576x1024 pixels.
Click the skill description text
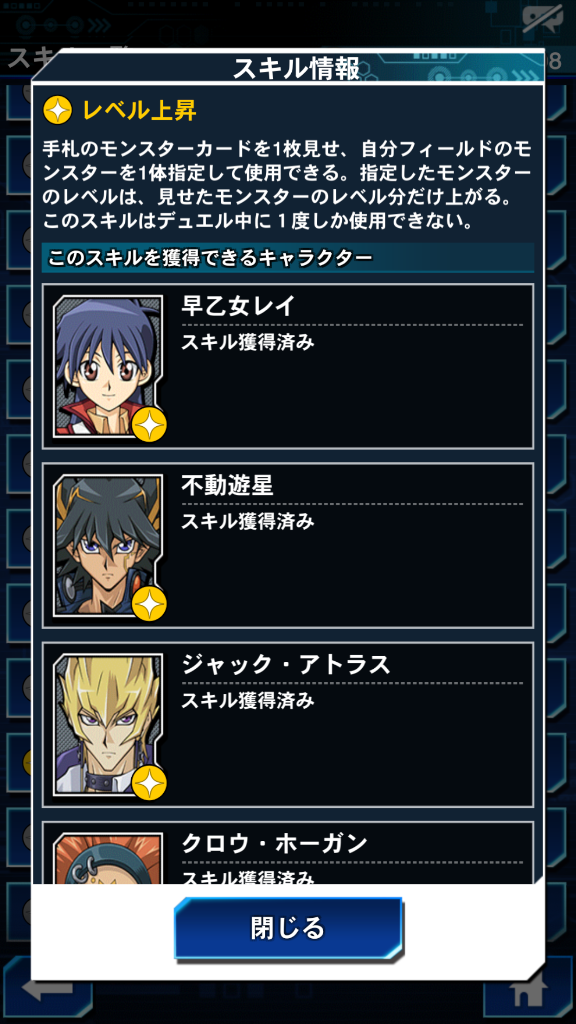287,185
